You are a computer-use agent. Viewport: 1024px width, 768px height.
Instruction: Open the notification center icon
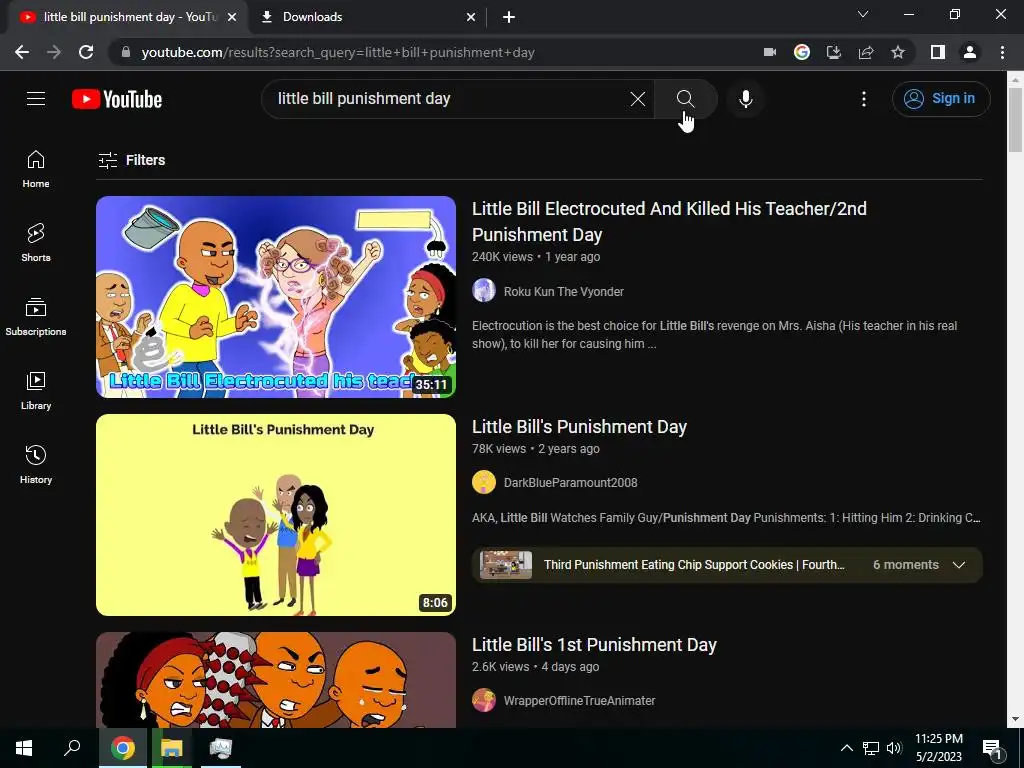[x=992, y=748]
